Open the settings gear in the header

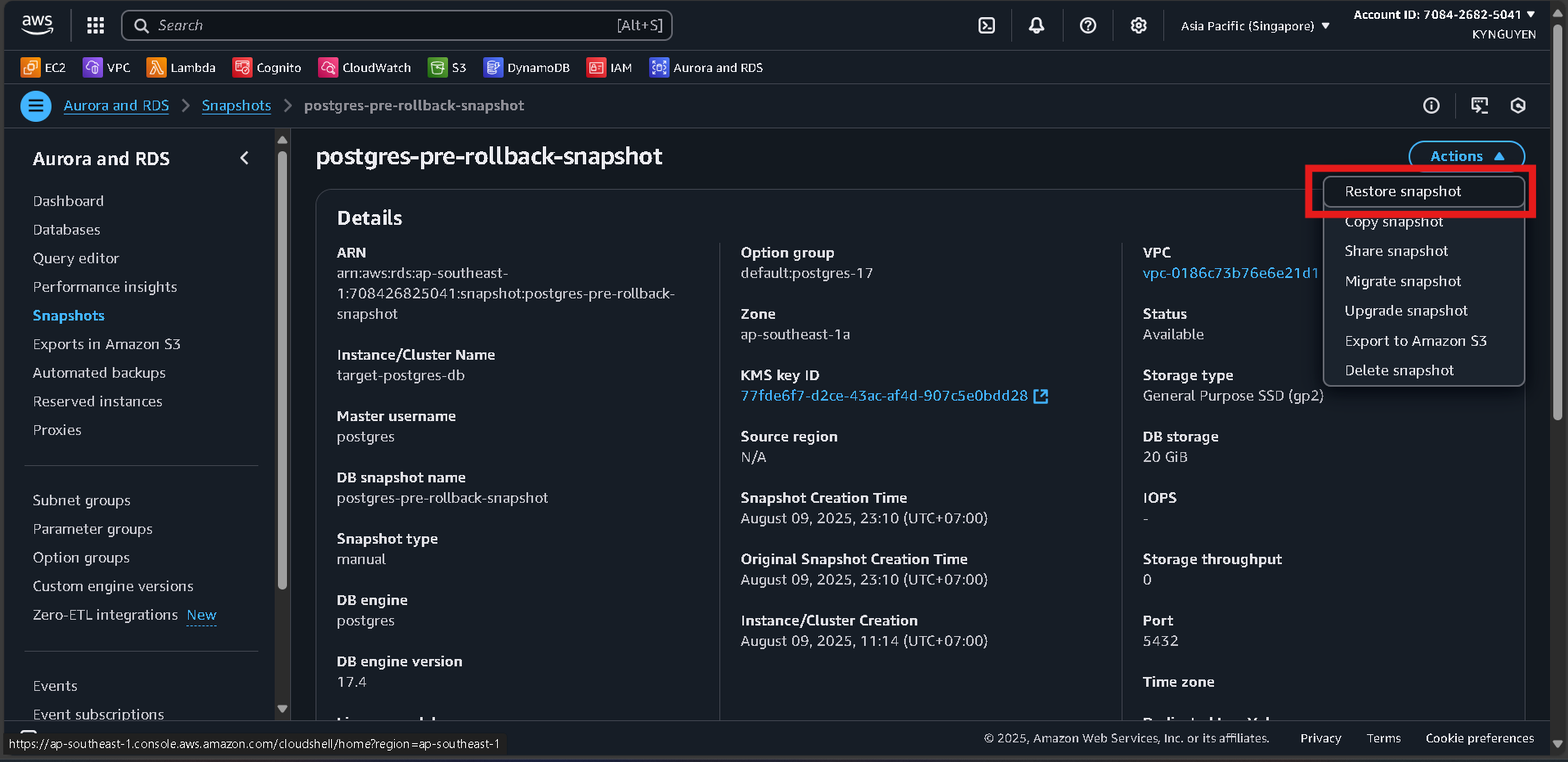[1138, 25]
